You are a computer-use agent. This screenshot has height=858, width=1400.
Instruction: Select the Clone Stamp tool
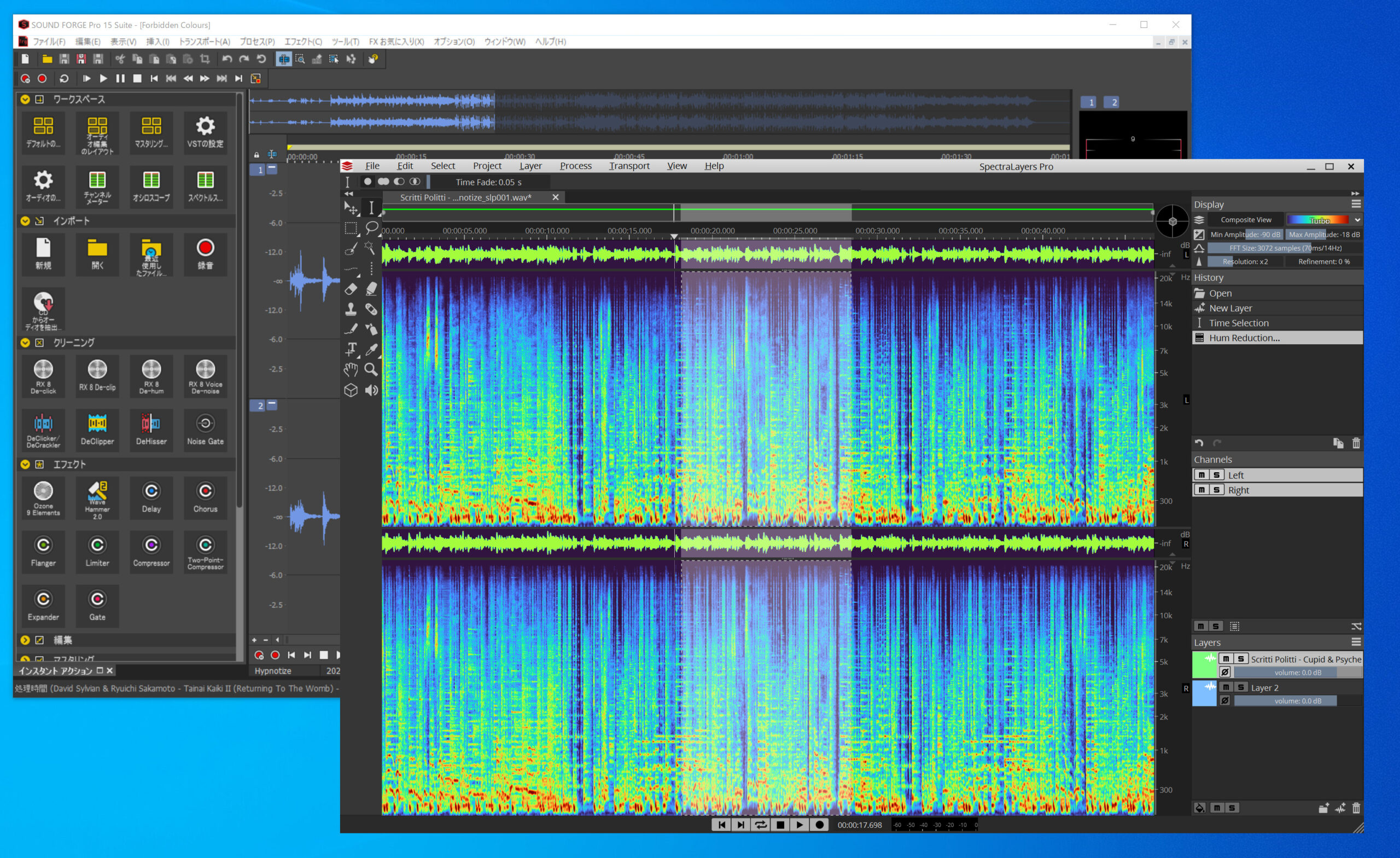pos(351,309)
